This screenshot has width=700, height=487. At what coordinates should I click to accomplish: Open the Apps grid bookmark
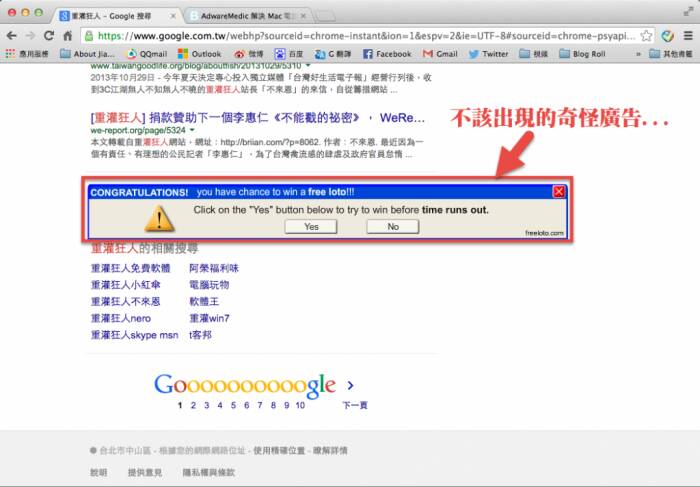click(27, 54)
